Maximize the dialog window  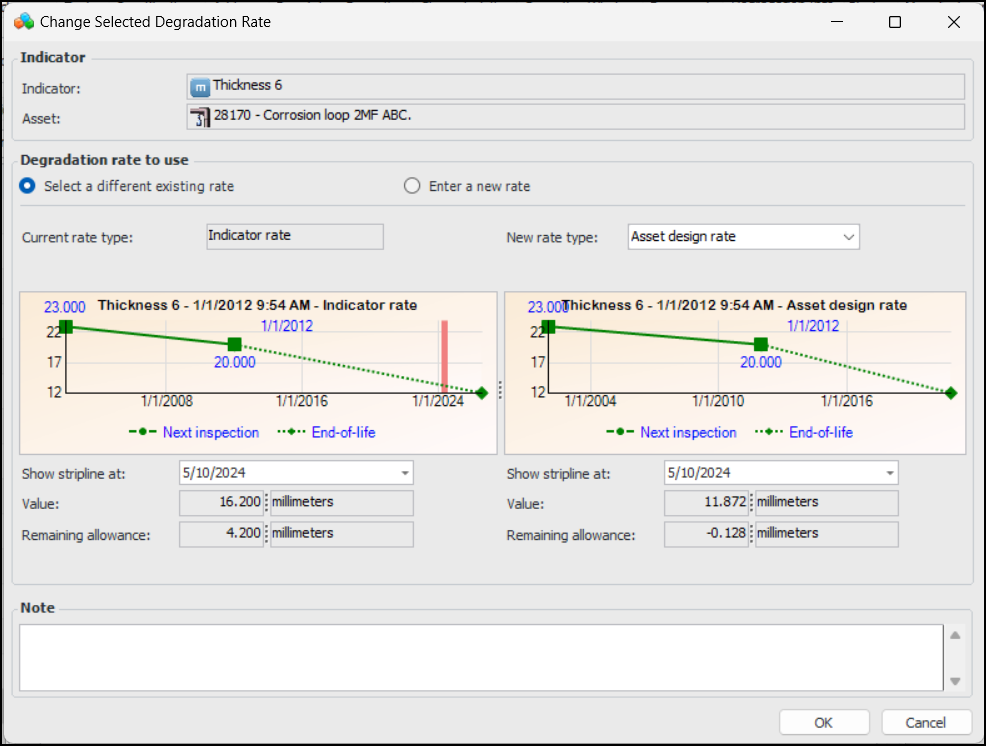[x=895, y=21]
